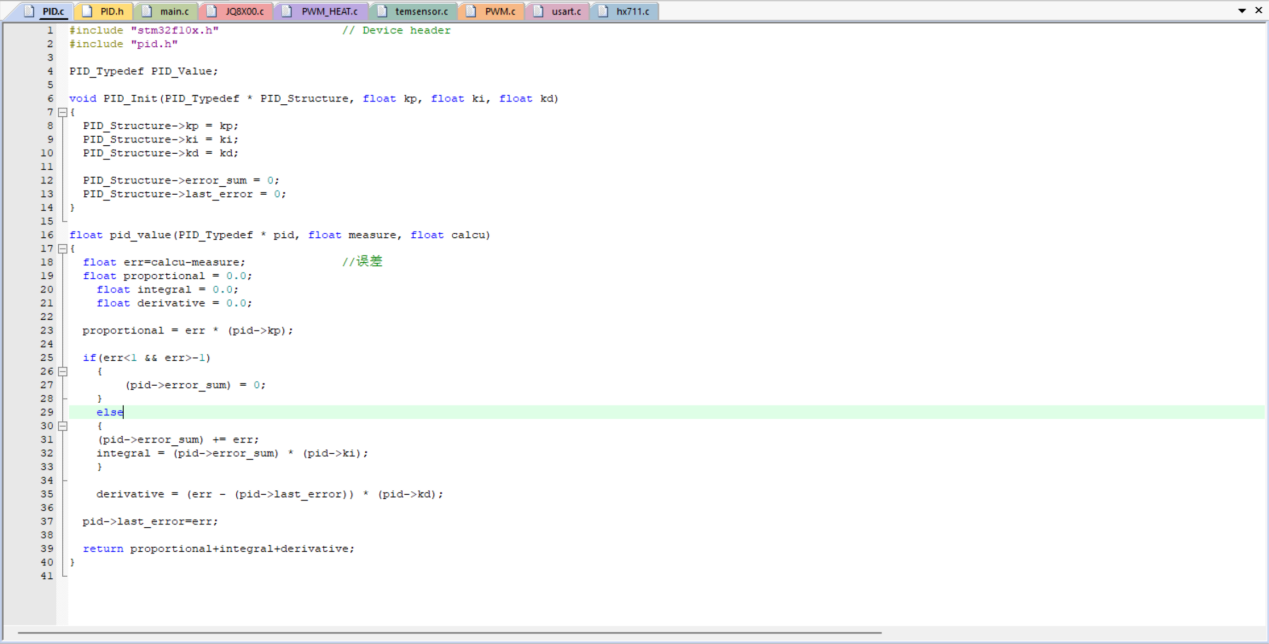Image resolution: width=1269 pixels, height=644 pixels.
Task: Click '(pid->error_sum) = 0;' statement
Action: coord(196,386)
